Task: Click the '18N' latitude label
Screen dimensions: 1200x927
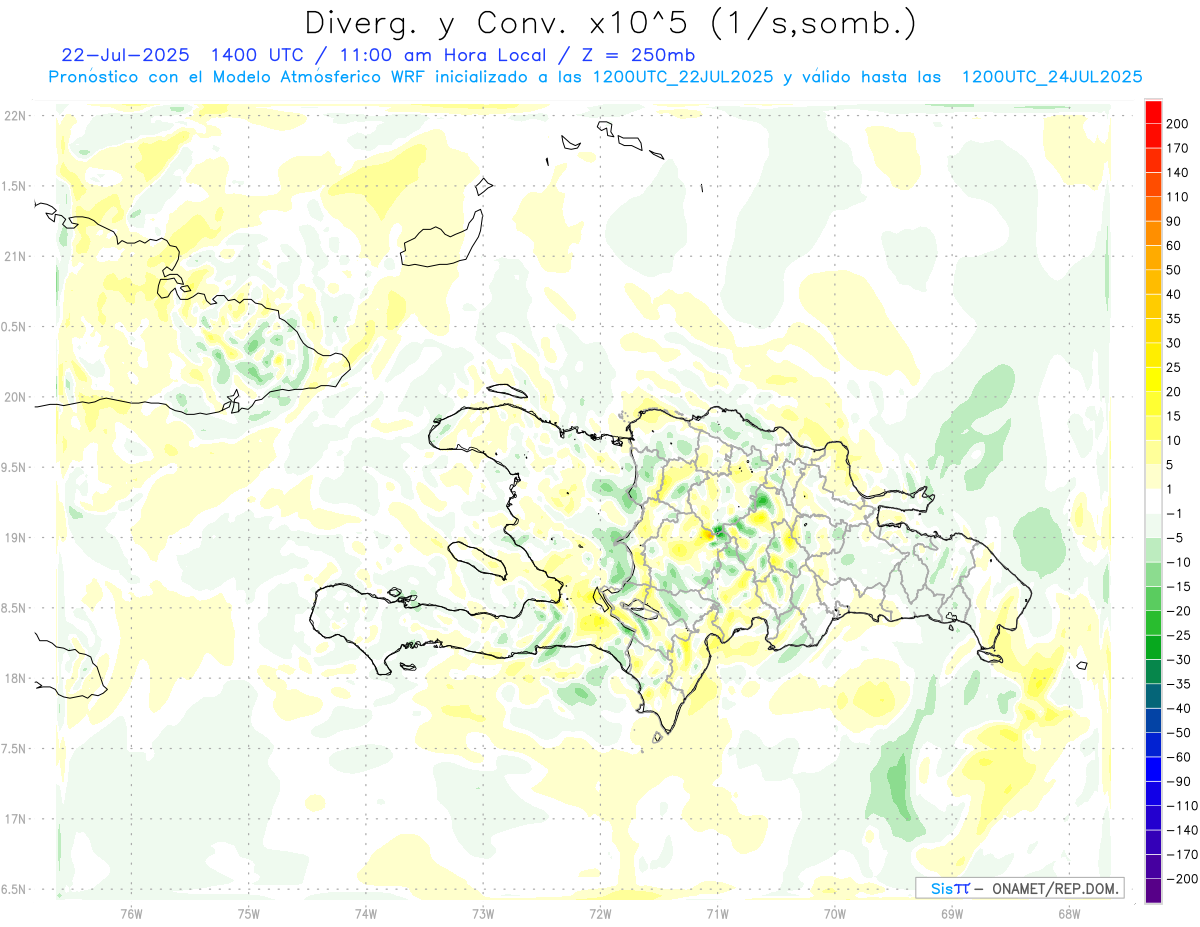Action: (x=17, y=678)
